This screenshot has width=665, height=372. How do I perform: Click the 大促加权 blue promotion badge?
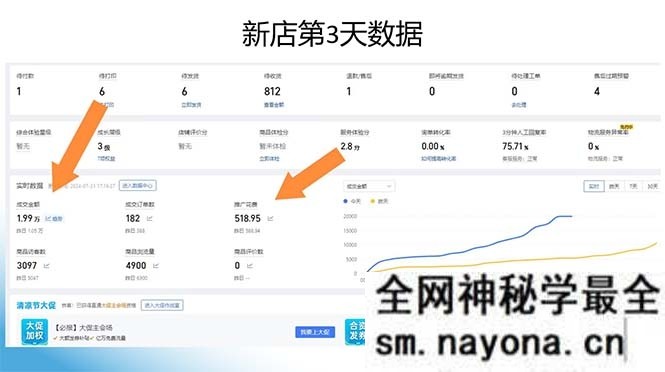(35, 331)
